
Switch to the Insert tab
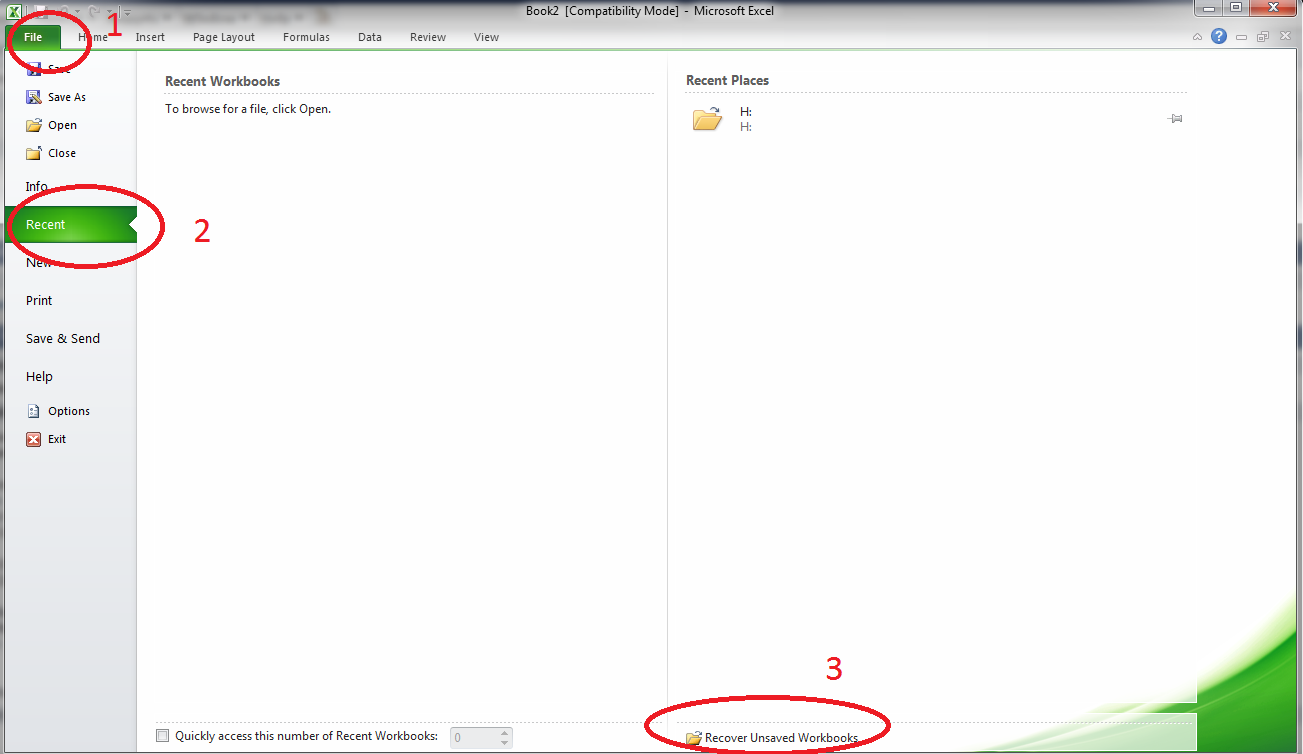point(150,37)
